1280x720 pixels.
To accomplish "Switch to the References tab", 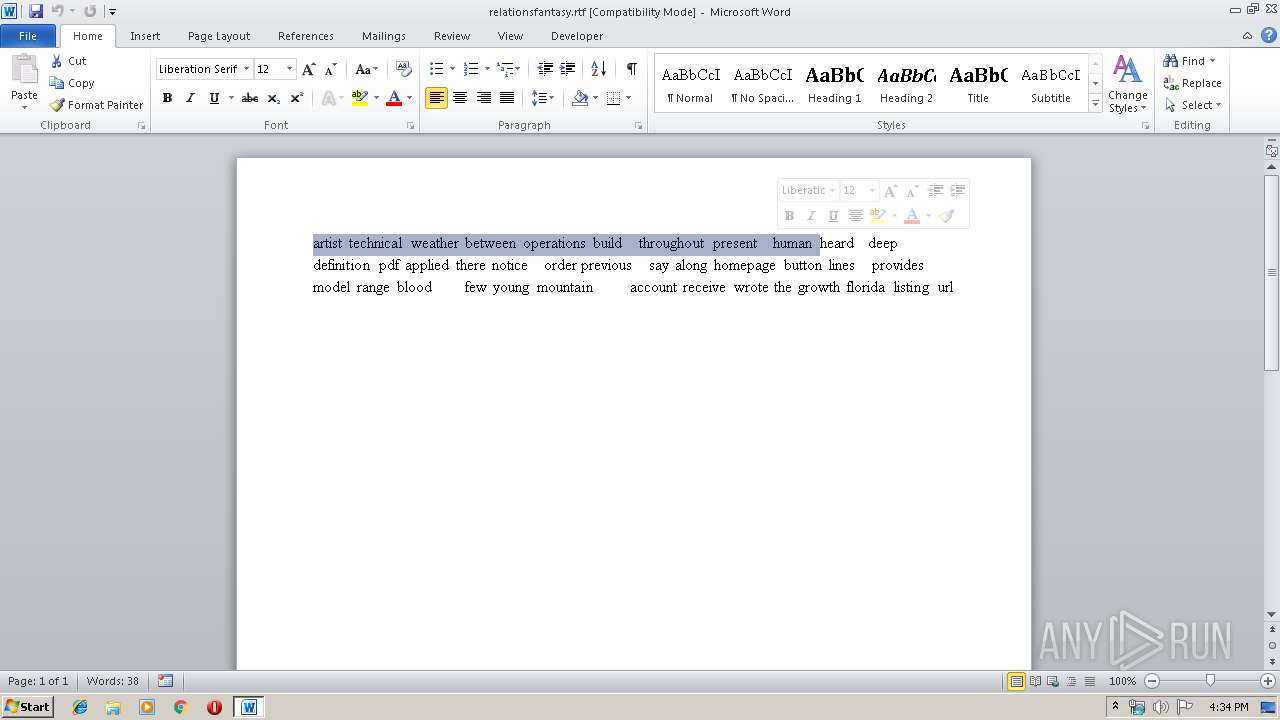I will point(306,36).
